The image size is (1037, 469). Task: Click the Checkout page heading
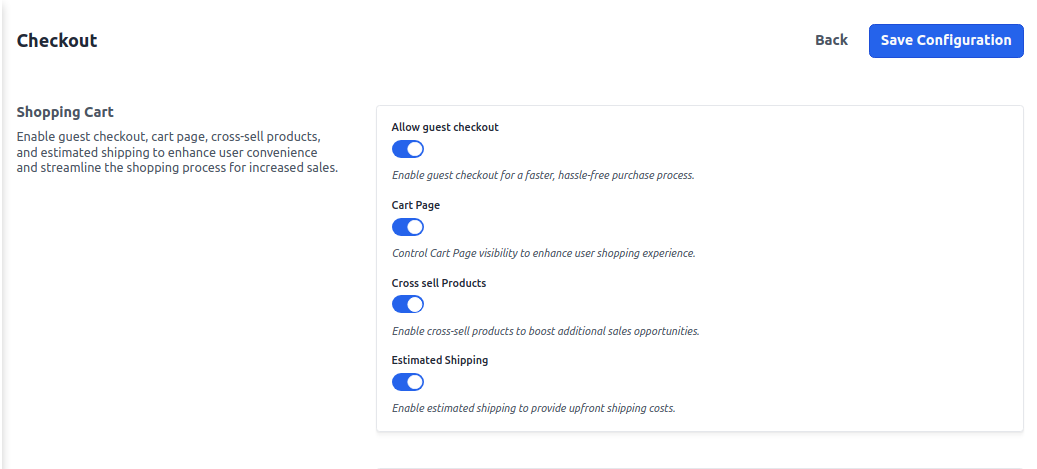click(57, 41)
